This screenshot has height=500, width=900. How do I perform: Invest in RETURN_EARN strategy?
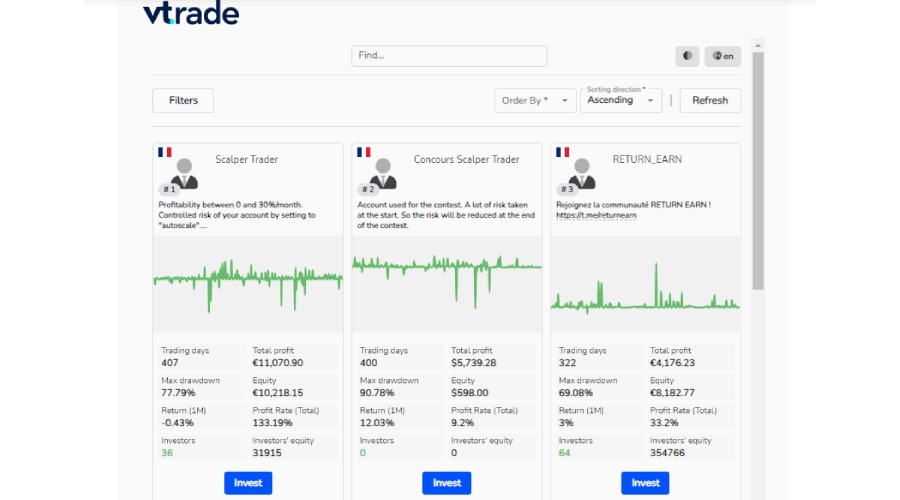[x=646, y=483]
